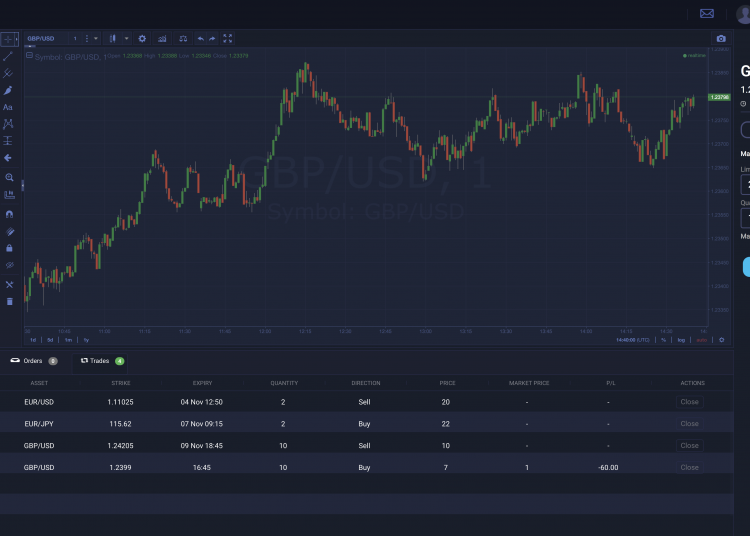Sort by ASSET column header
Viewport: 750px width, 536px height.
pyautogui.click(x=39, y=383)
